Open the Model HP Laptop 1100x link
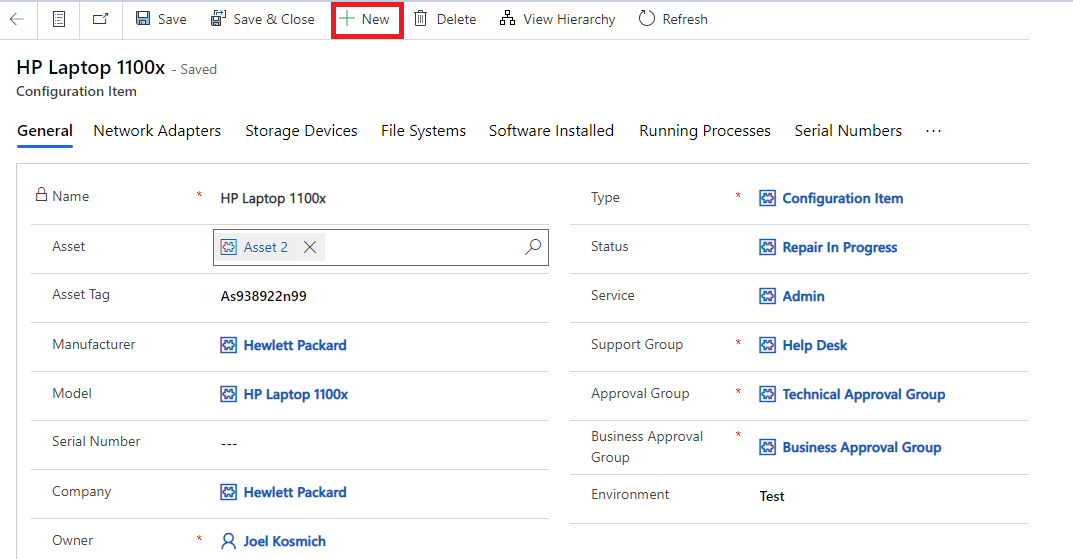The width and height of the screenshot is (1073, 559). pyautogui.click(x=296, y=395)
